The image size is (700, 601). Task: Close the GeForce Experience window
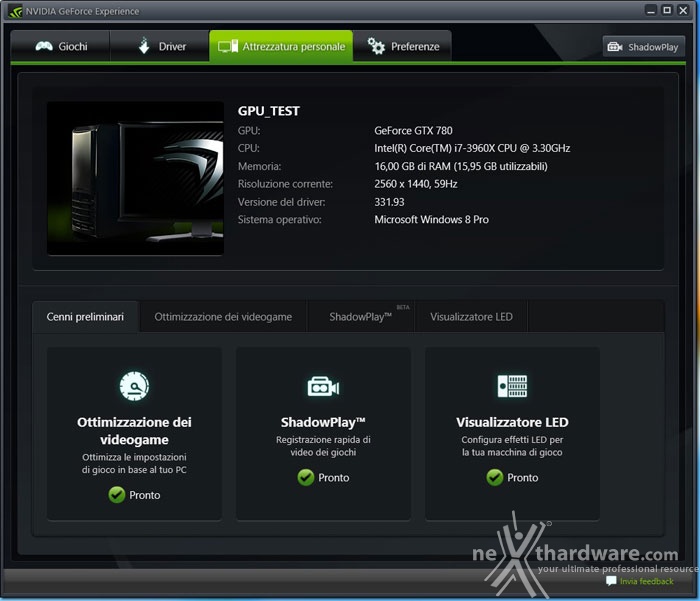pyautogui.click(x=683, y=10)
